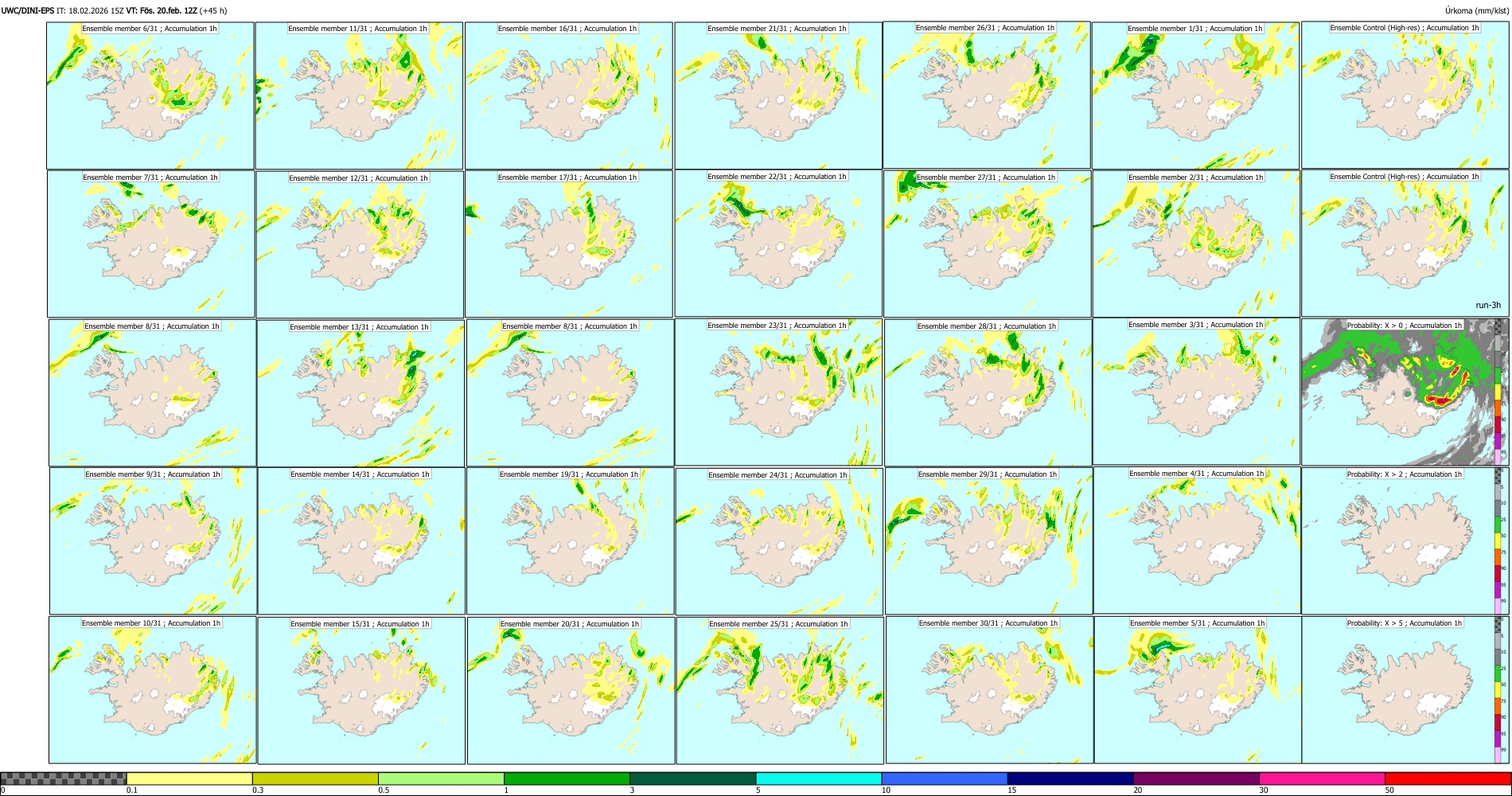Click the 'Ensemble member 20/31' title
The height and width of the screenshot is (796, 1512).
569,624
